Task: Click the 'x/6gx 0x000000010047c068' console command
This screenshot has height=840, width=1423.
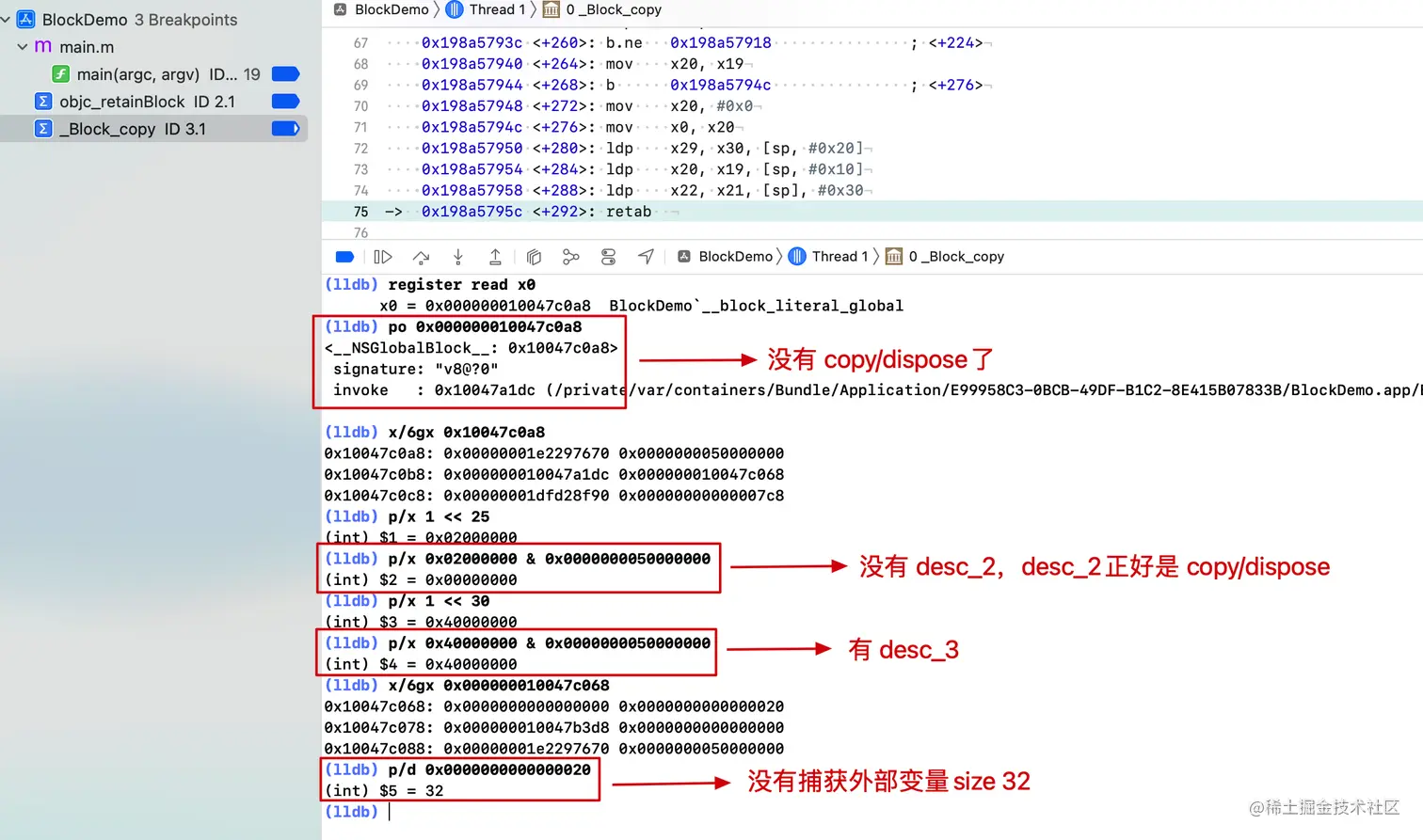Action: click(x=499, y=686)
